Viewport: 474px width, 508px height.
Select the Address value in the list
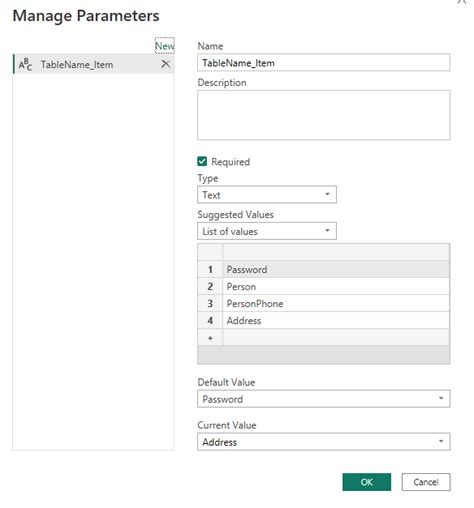click(336, 320)
